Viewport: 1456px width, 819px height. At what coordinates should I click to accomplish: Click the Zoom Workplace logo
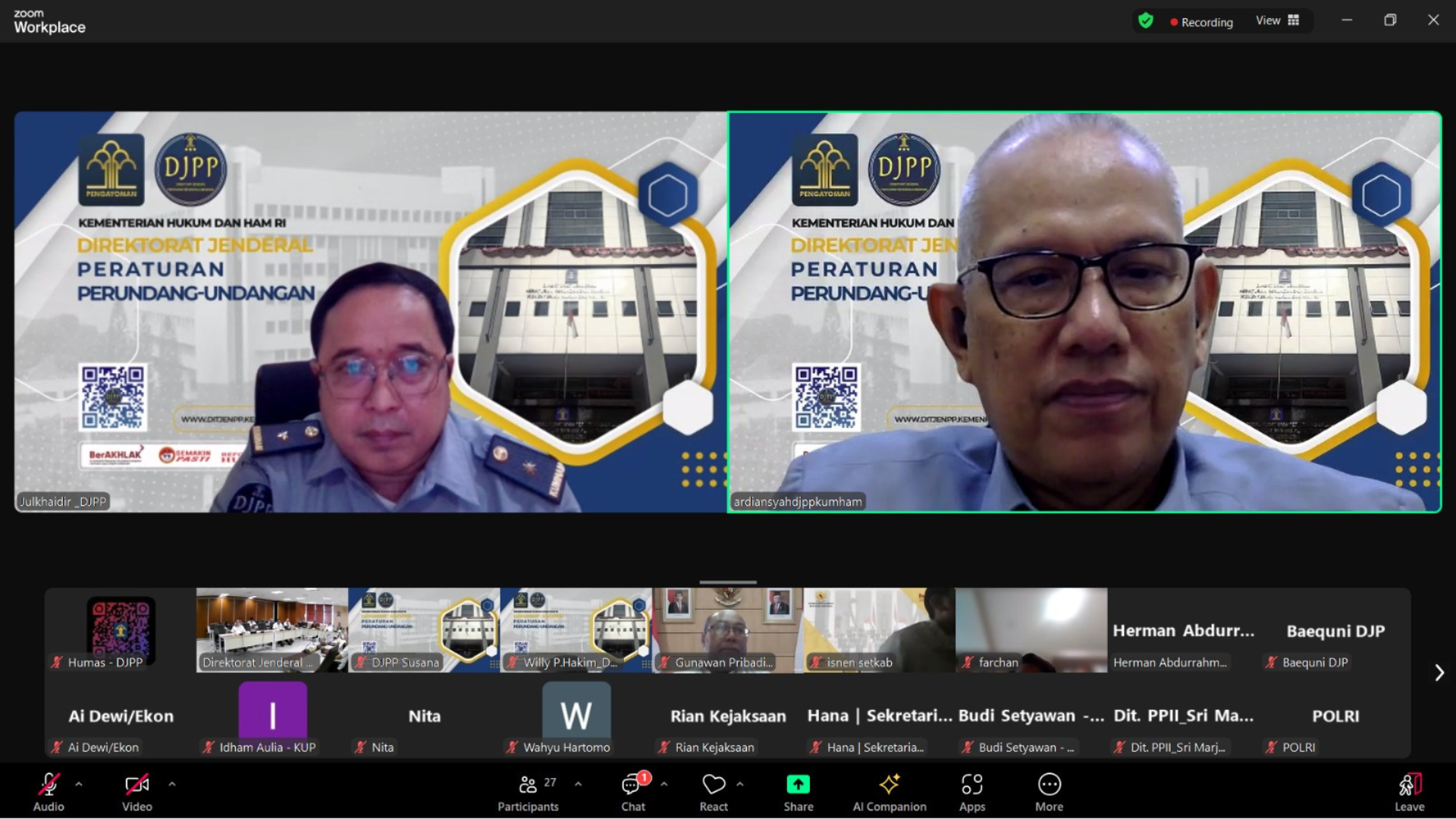(49, 22)
